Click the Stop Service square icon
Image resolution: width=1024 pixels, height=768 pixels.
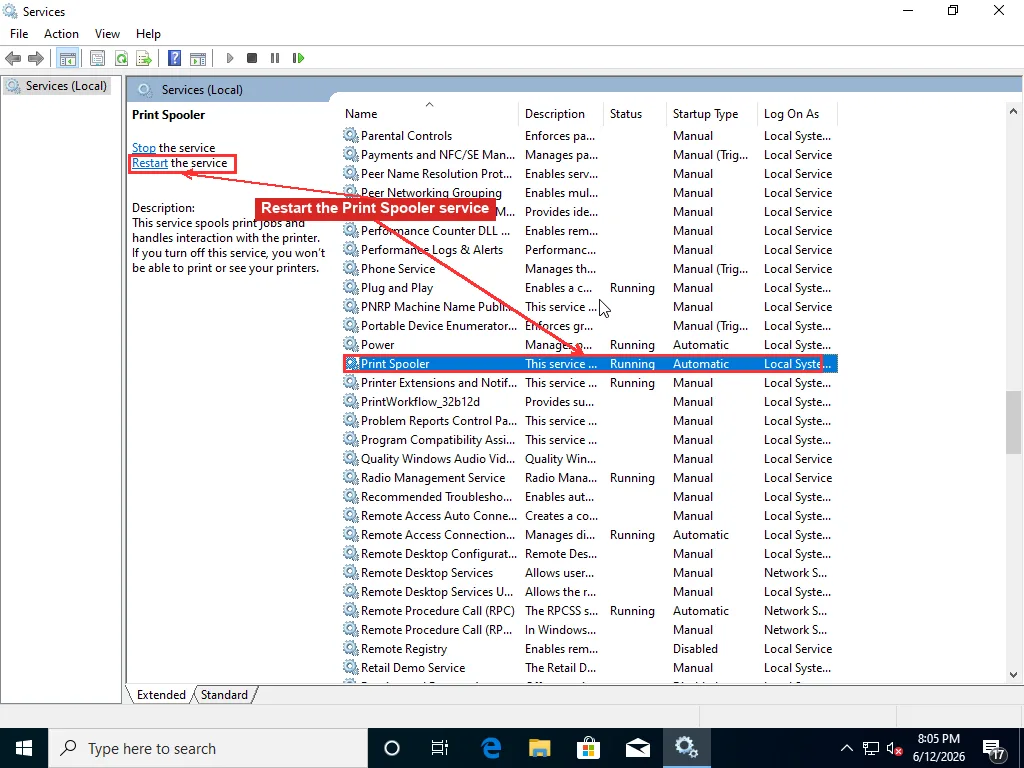[252, 58]
